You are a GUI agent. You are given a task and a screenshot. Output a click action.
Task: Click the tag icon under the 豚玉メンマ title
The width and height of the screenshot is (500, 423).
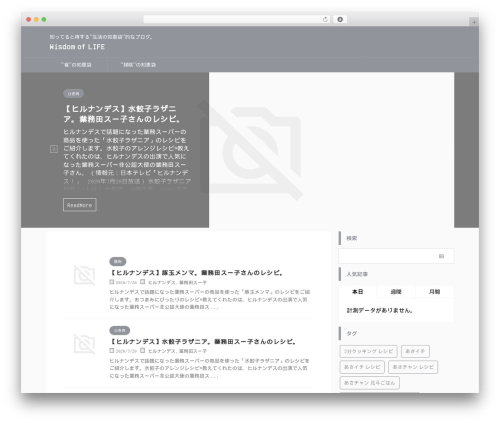143,282
